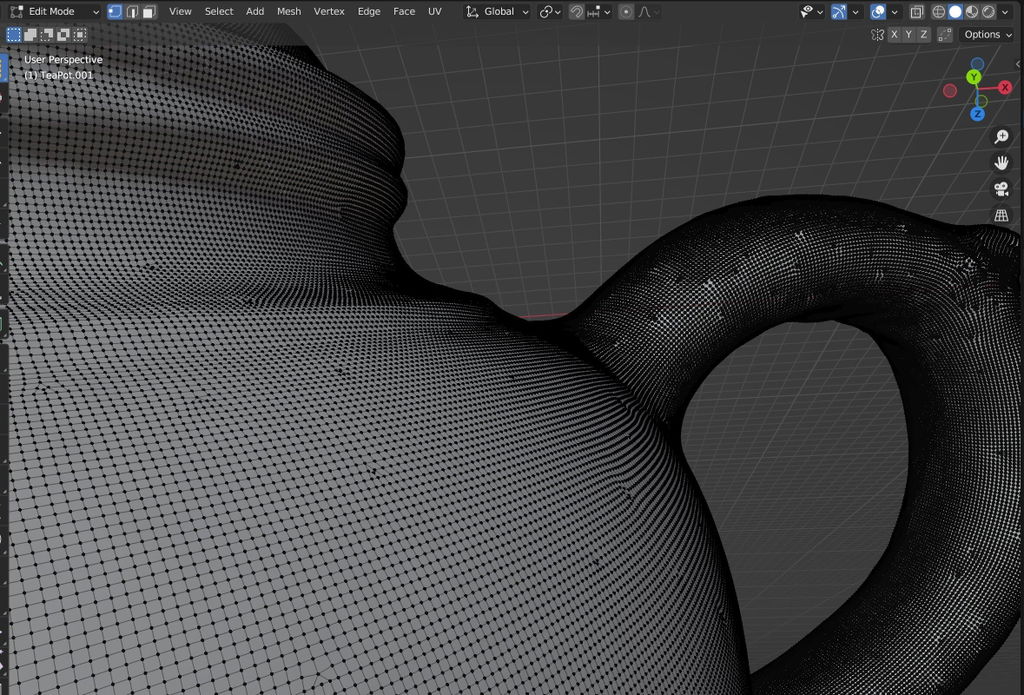This screenshot has width=1024, height=695.
Task: Switch to Edge select mode
Action: point(133,12)
